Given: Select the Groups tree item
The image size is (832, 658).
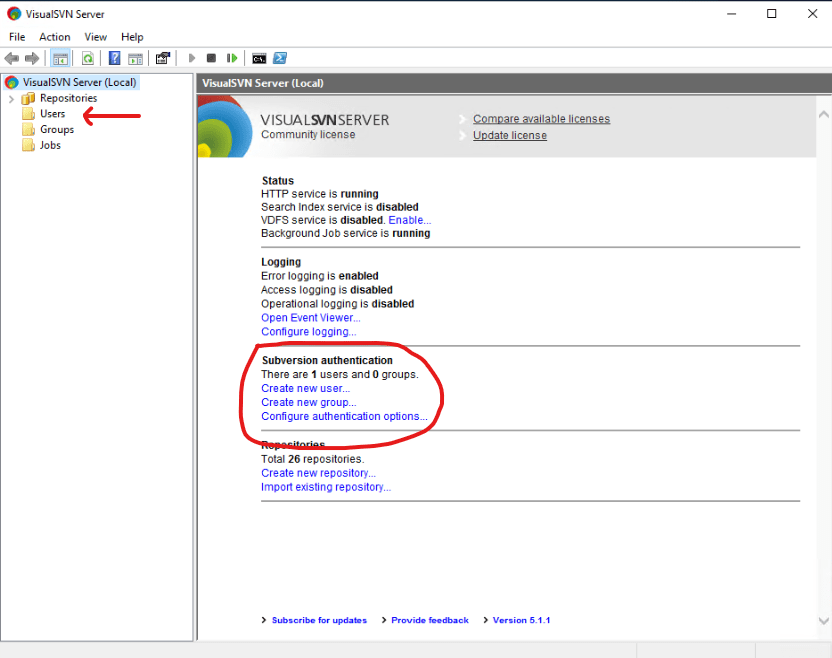Looking at the screenshot, I should pos(57,129).
